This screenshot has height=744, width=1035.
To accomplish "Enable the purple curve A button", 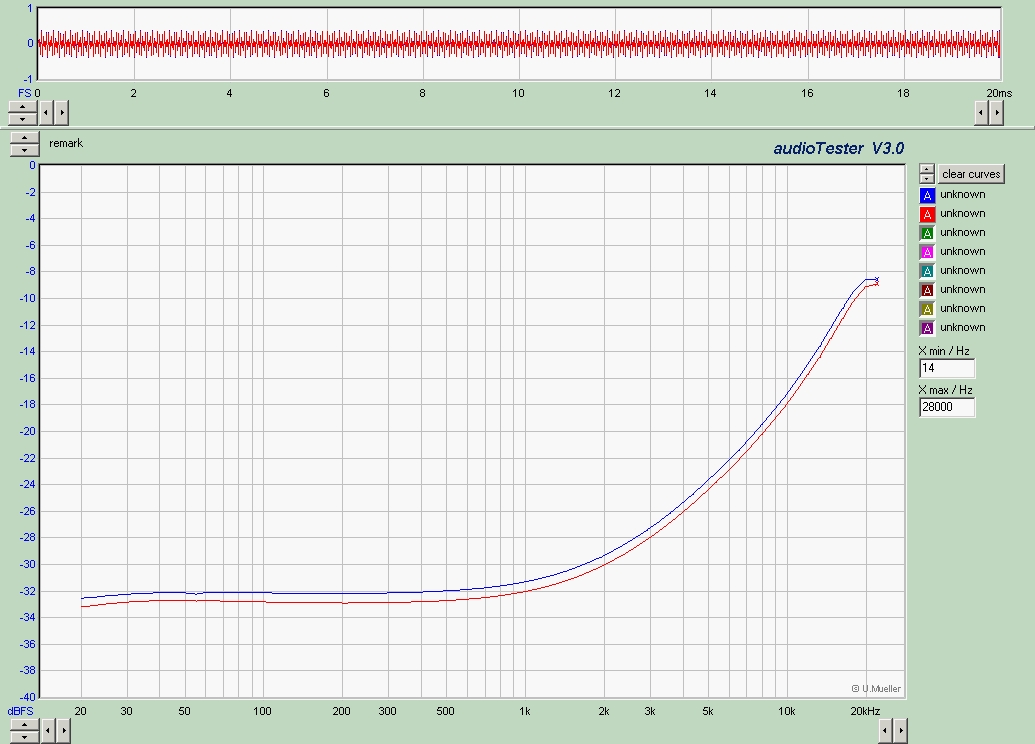I will point(927,327).
